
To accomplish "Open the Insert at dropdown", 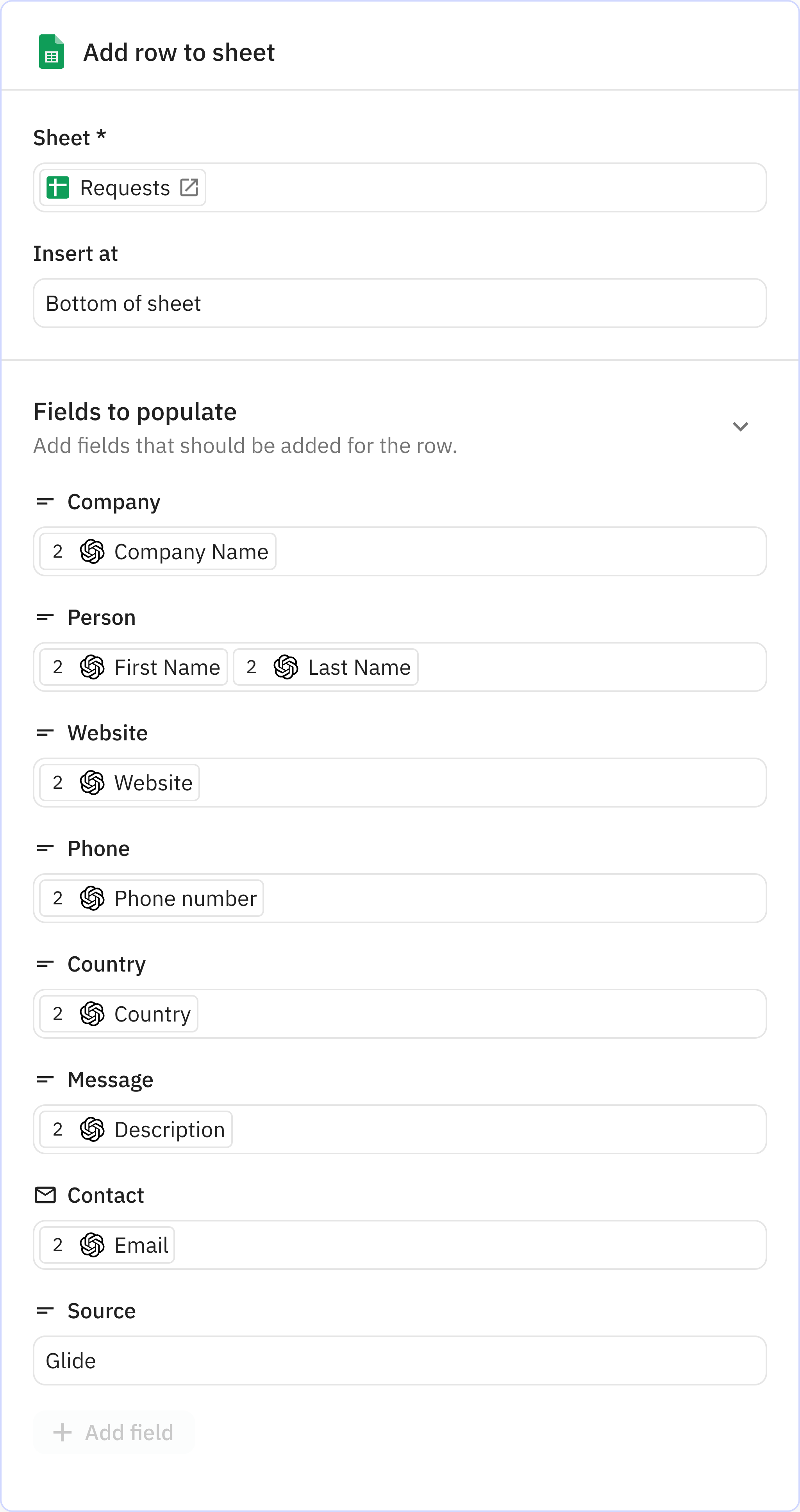I will pos(400,303).
